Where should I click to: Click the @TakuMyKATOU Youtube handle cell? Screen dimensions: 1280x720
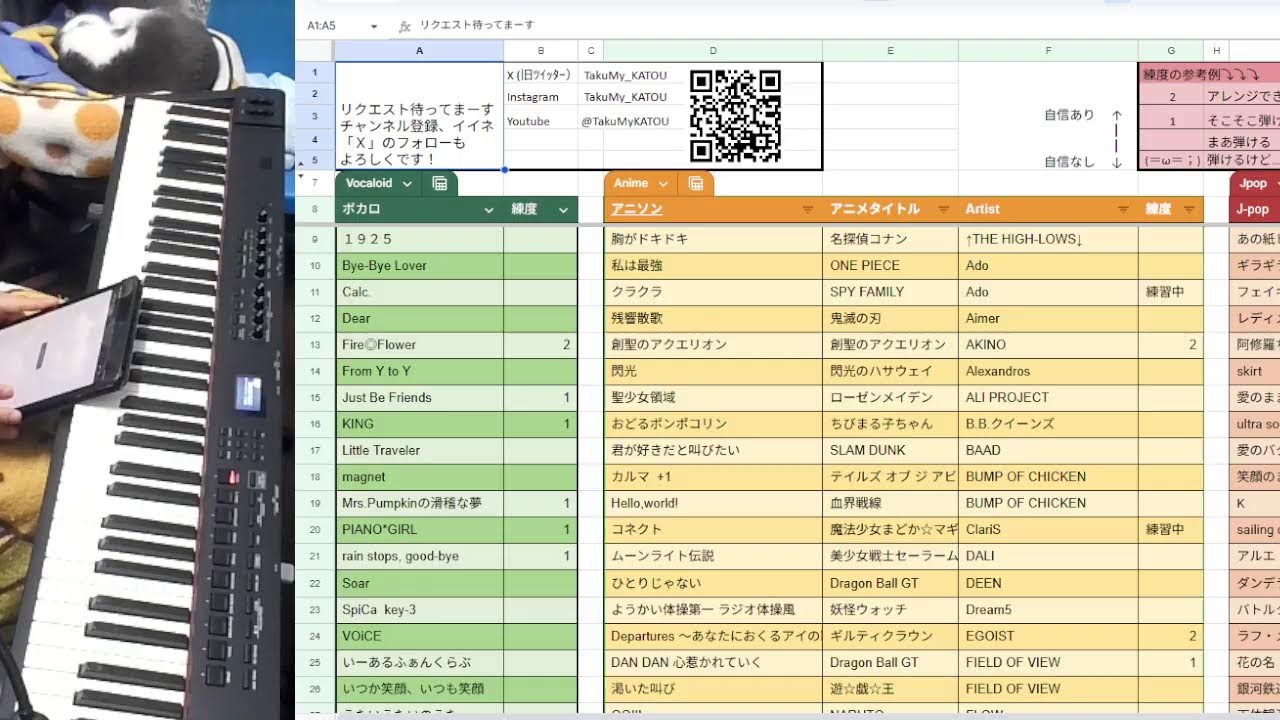(625, 121)
